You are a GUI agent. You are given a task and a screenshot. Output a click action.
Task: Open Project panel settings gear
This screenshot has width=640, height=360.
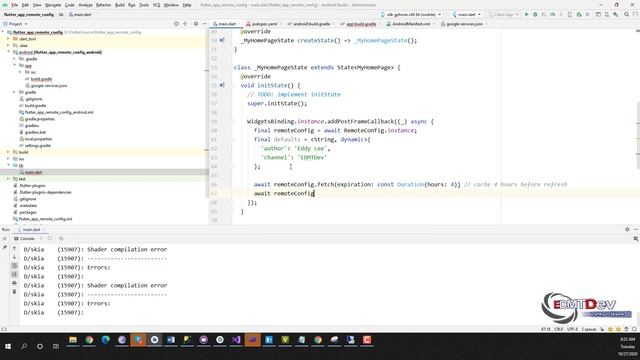196,24
